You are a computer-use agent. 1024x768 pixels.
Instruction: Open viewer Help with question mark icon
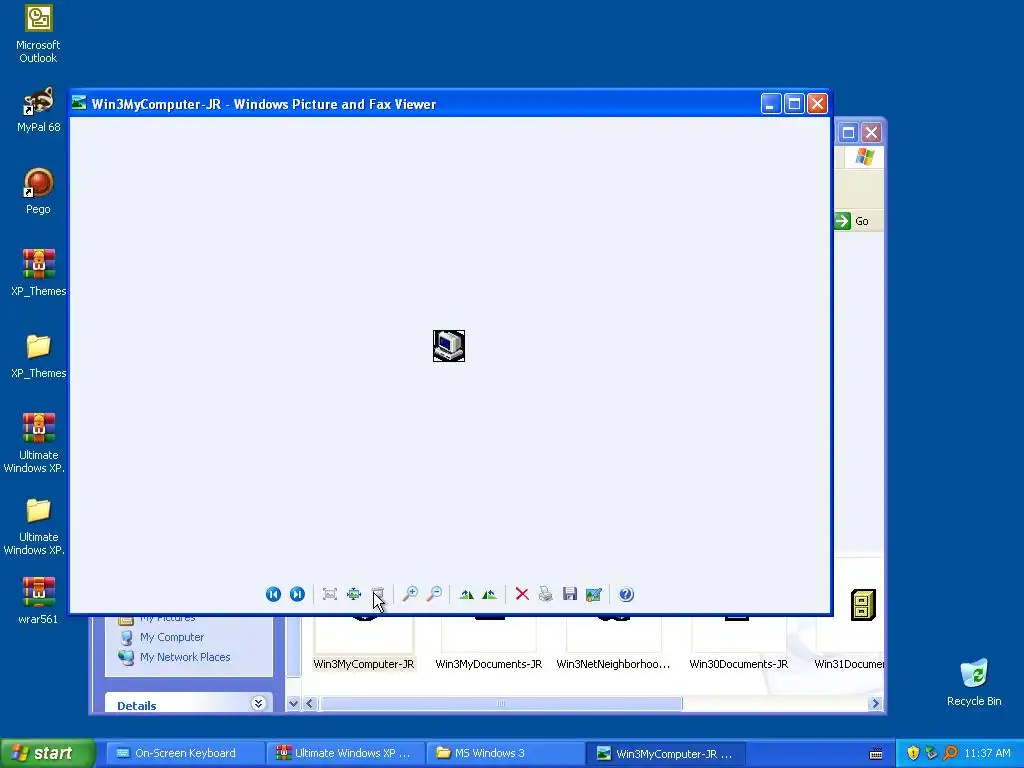(x=626, y=594)
